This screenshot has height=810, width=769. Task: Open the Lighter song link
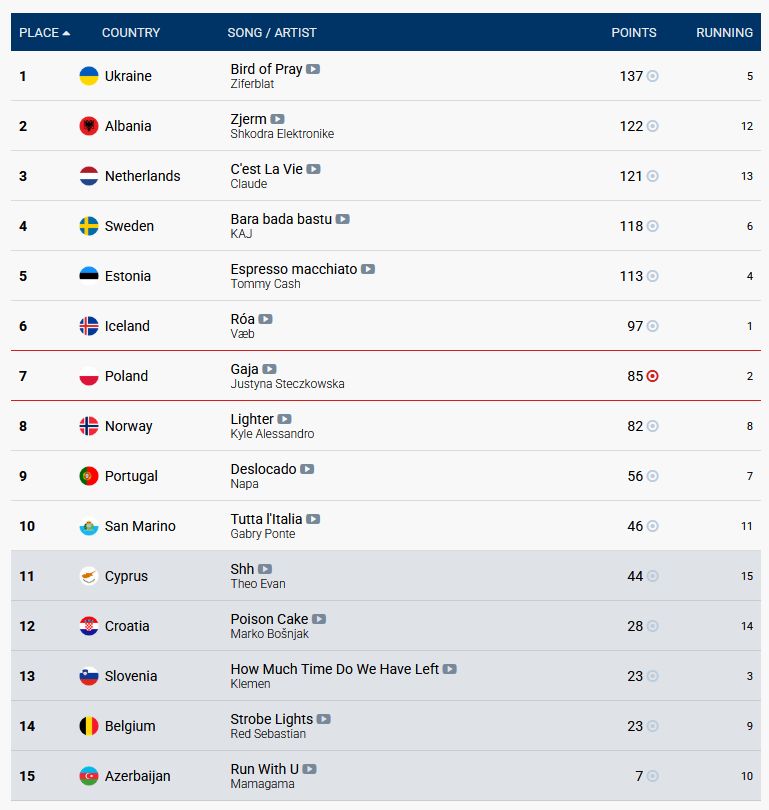(252, 419)
